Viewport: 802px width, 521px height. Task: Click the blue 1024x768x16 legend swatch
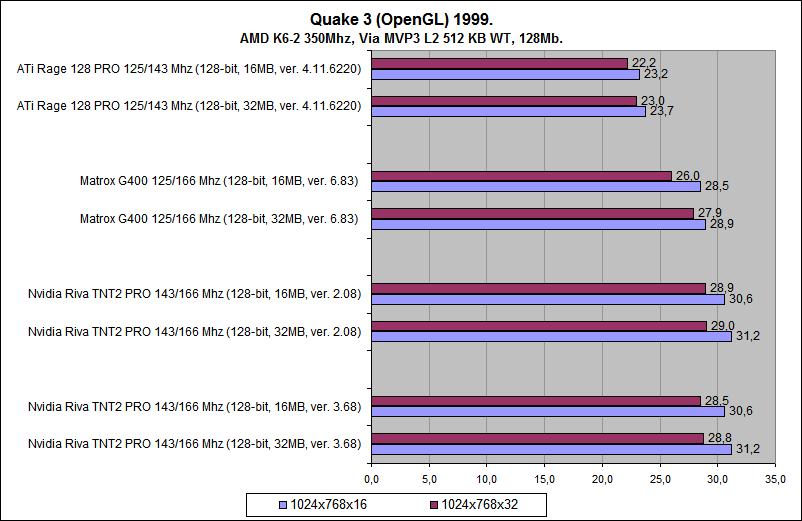click(x=283, y=505)
